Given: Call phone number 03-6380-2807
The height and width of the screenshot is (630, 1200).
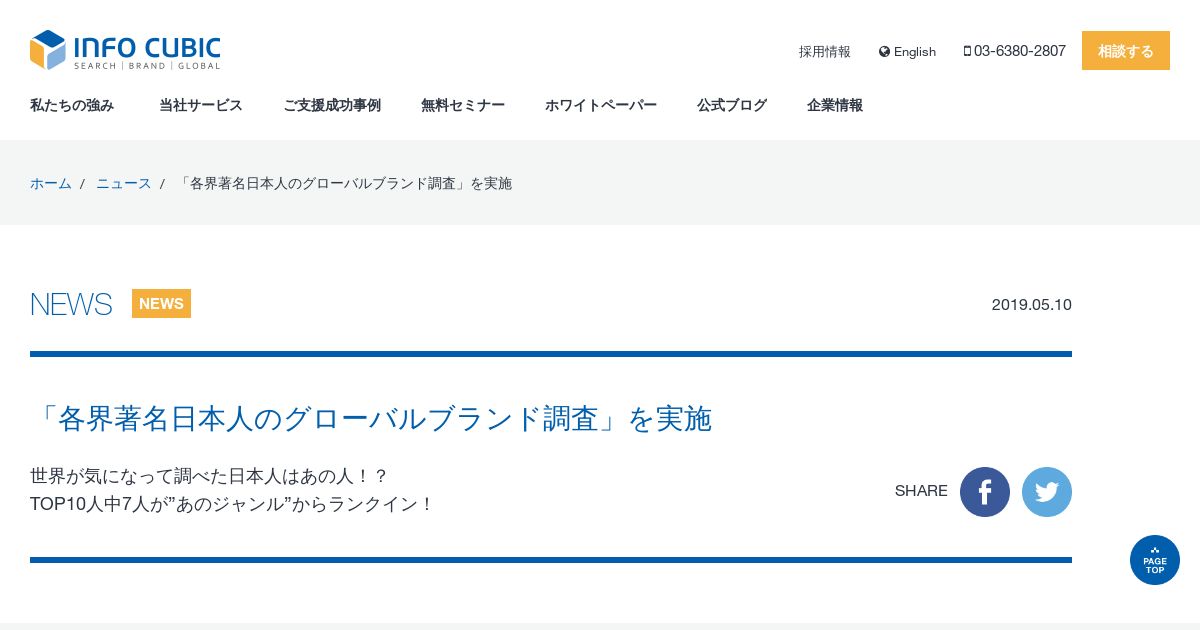Looking at the screenshot, I should click(1015, 51).
